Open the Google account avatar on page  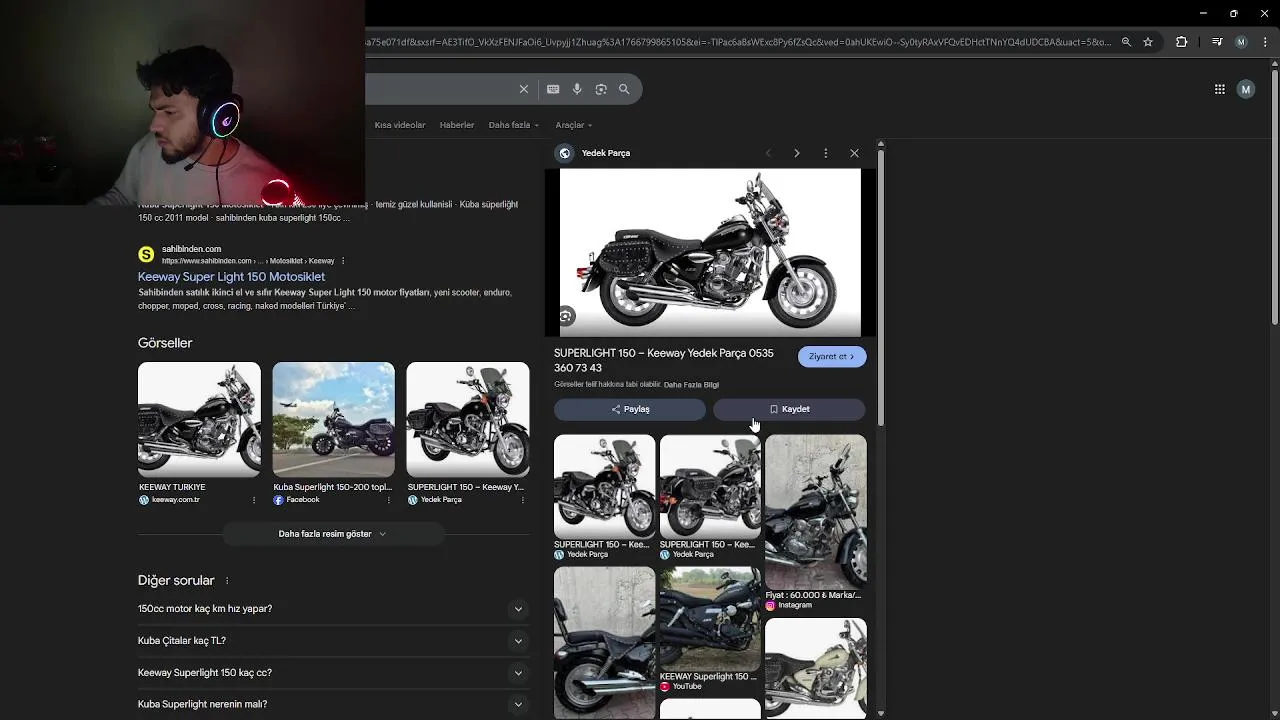tap(1246, 89)
